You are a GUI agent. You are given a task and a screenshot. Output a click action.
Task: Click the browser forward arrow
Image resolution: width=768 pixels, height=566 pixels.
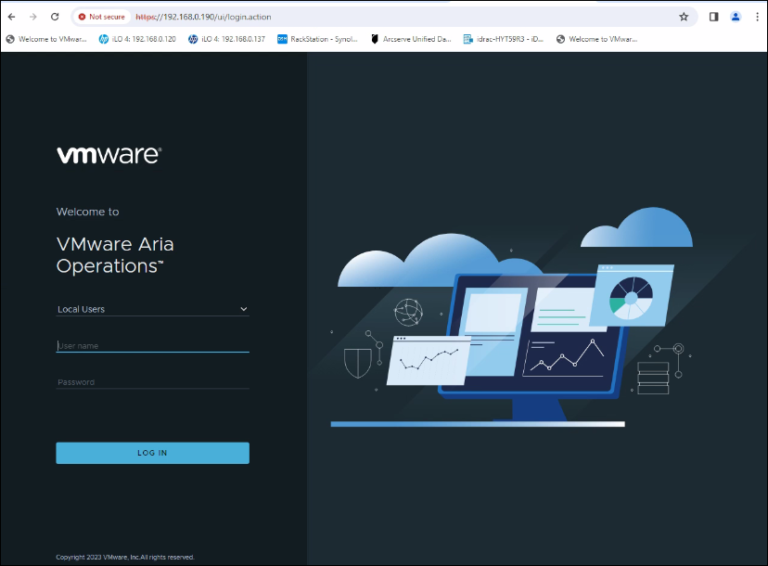32,17
